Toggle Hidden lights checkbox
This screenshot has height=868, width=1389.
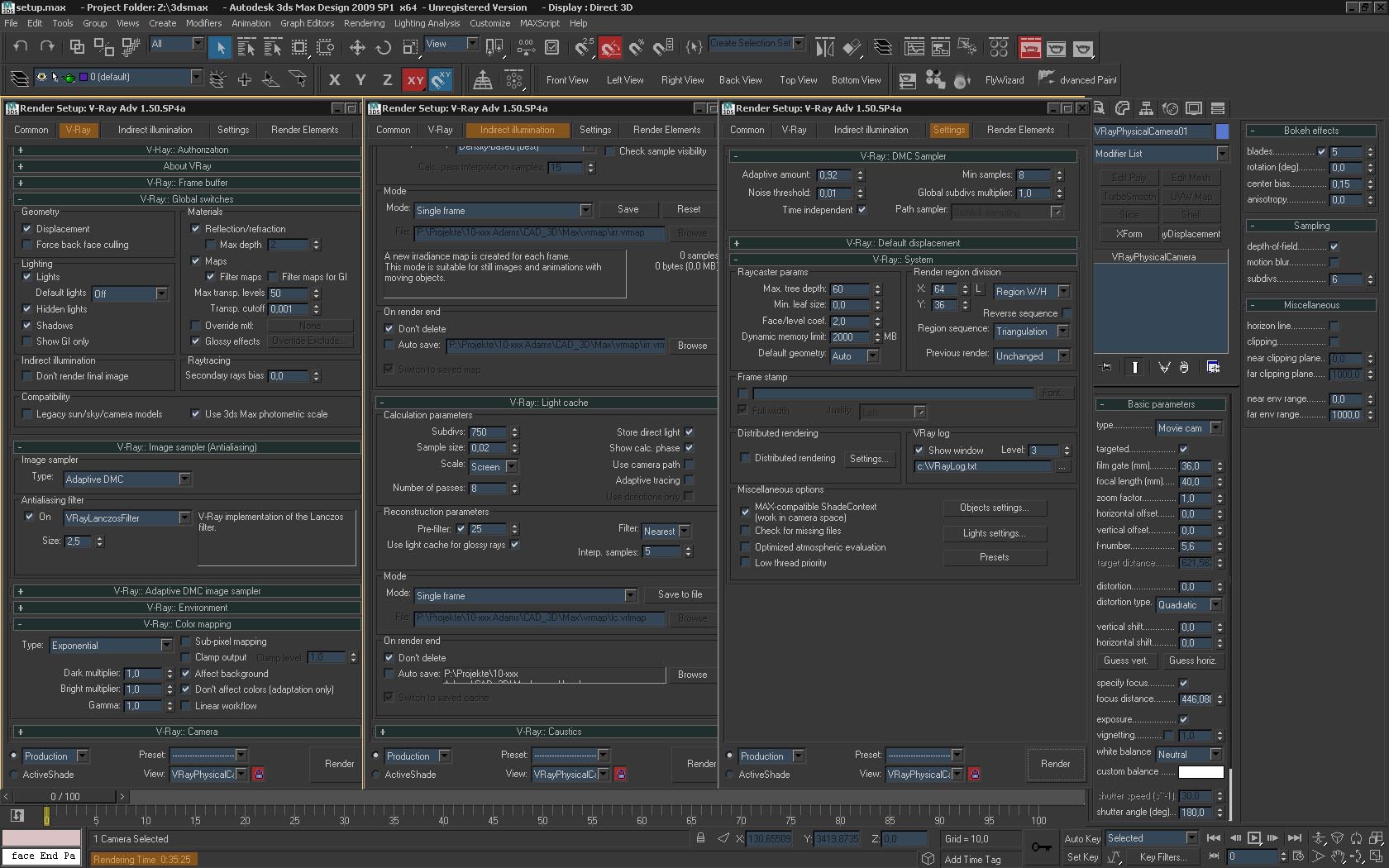27,309
